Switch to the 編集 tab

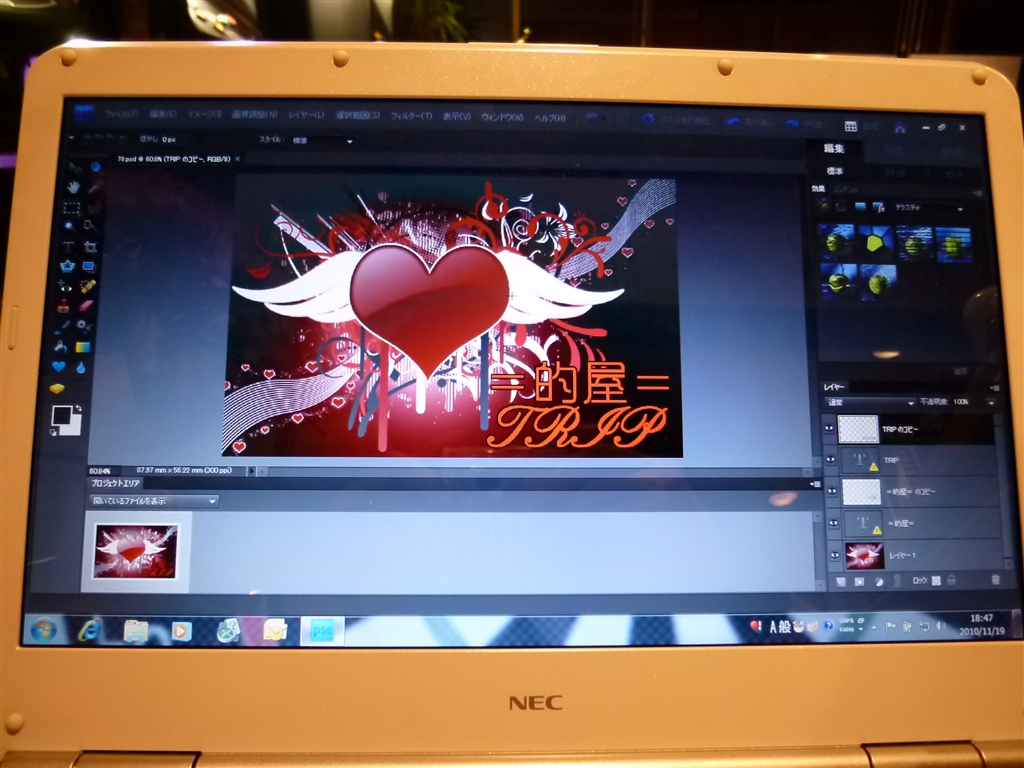834,149
